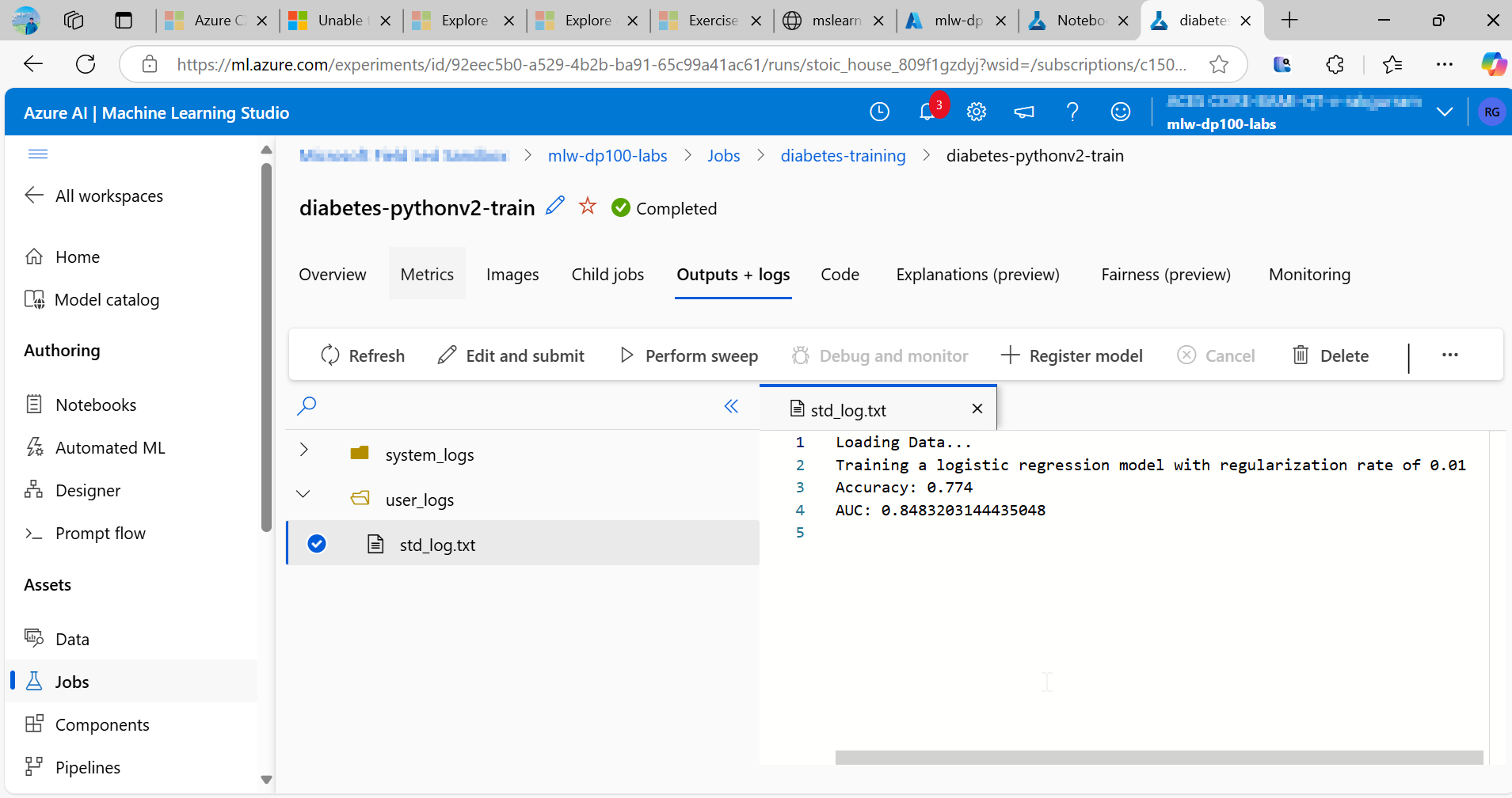Open the help question mark icon

[1072, 112]
